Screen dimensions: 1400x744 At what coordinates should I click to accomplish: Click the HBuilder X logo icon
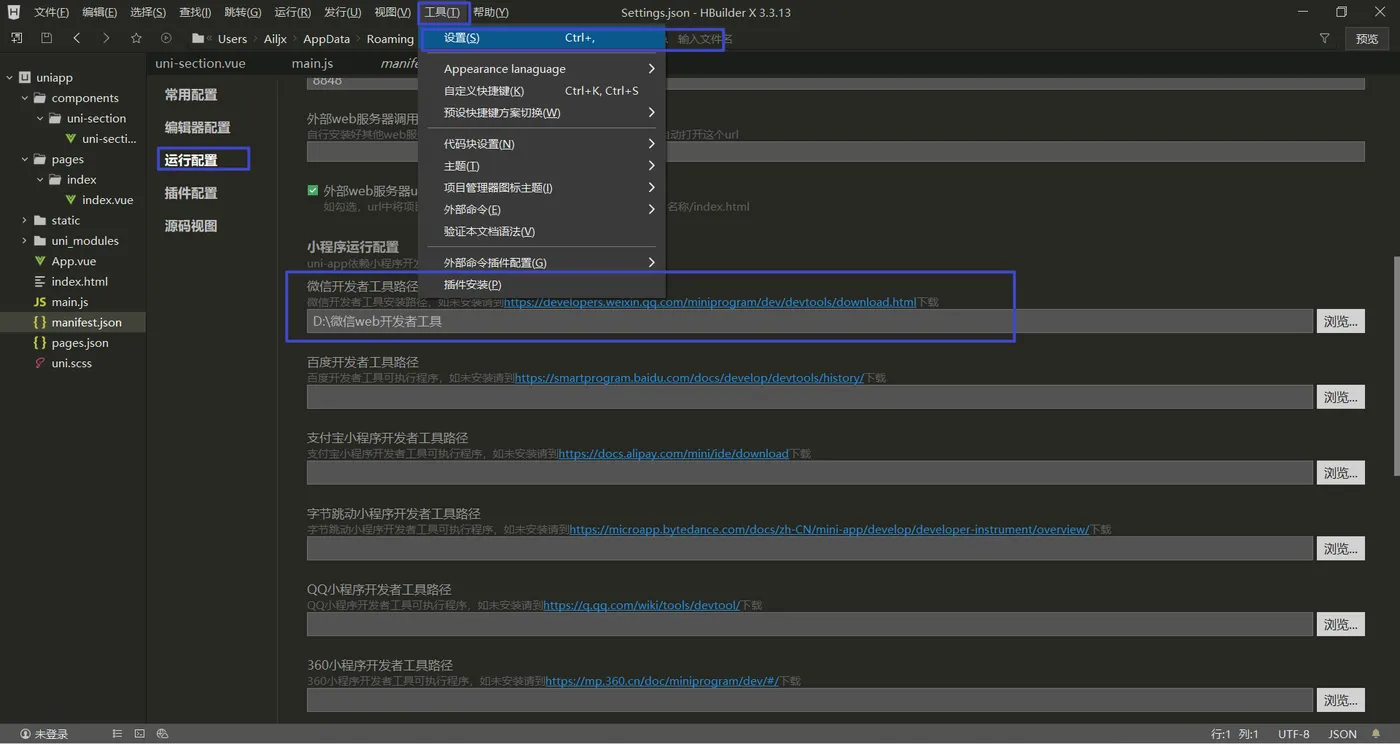tap(13, 12)
